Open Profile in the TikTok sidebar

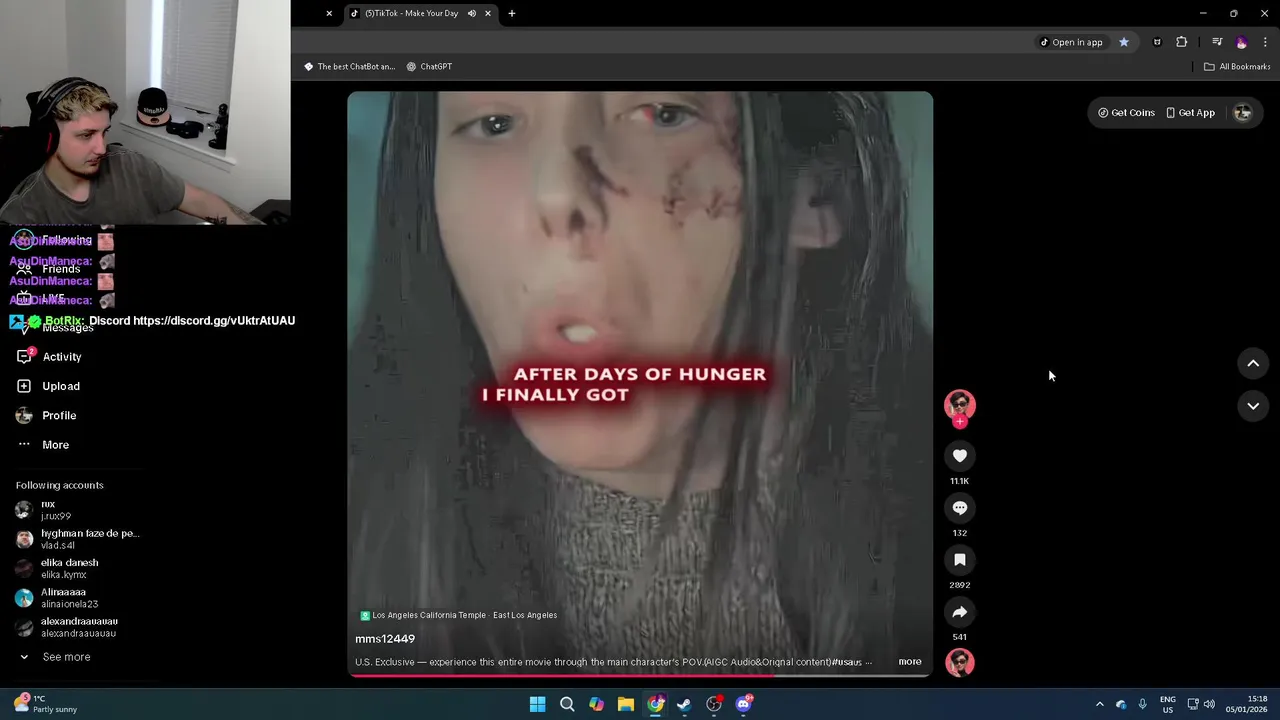(59, 415)
